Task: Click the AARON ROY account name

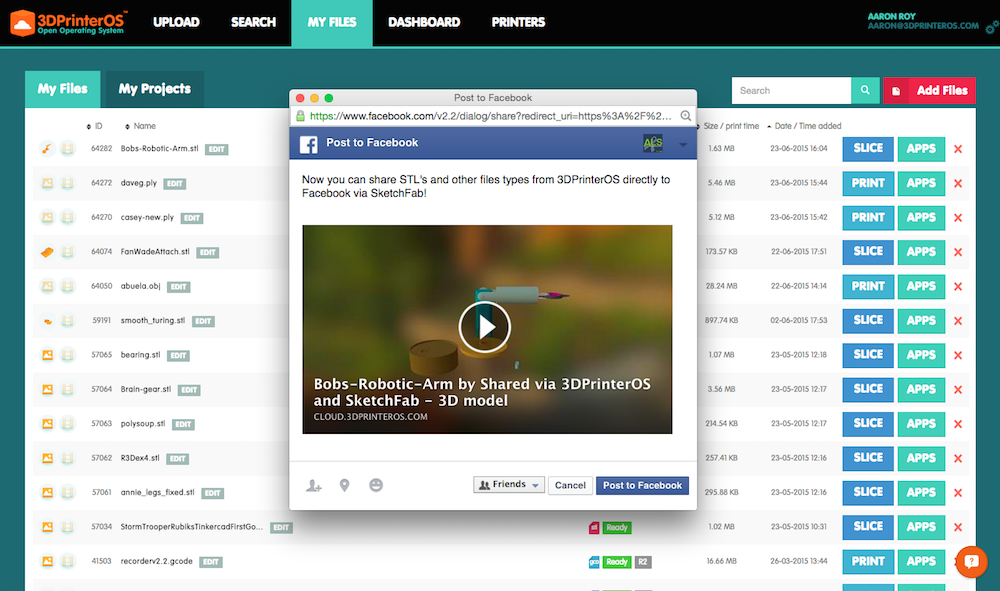Action: click(x=892, y=17)
